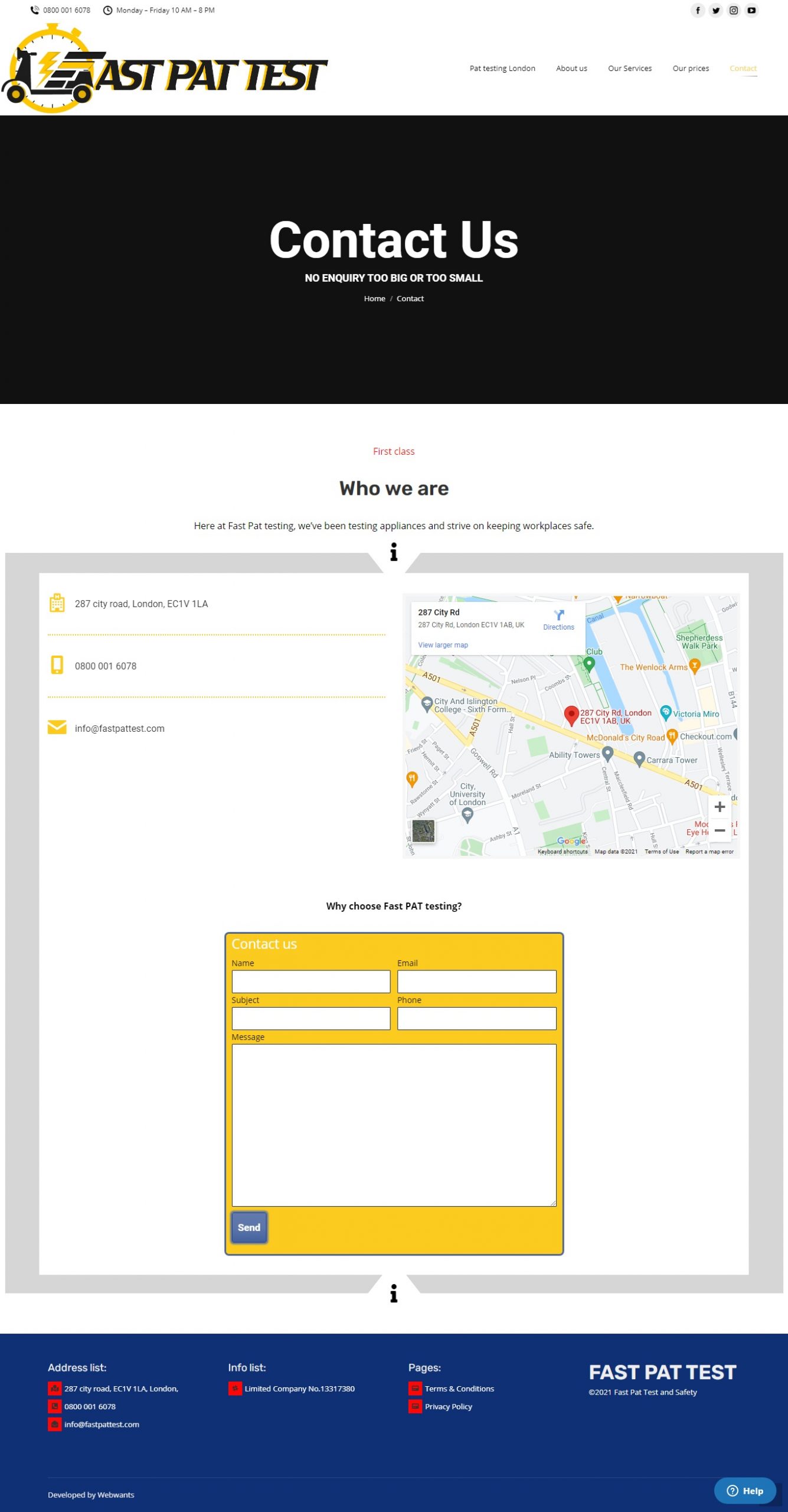
Task: Click the top bar phone number 0800 001 6078
Action: [x=67, y=10]
